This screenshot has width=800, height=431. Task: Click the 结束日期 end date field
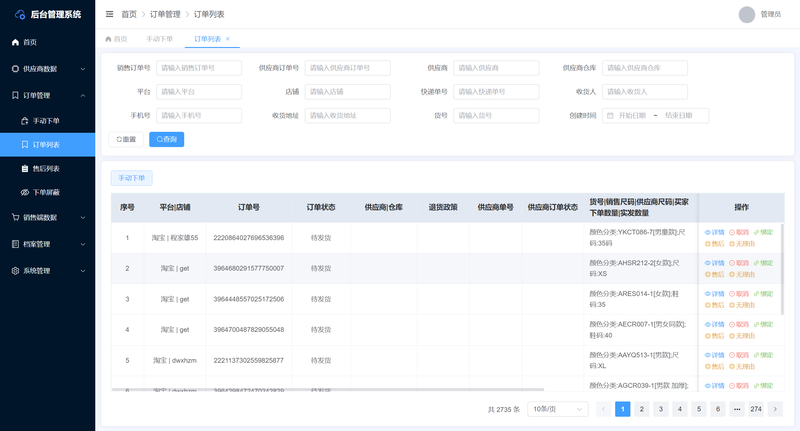click(x=679, y=116)
